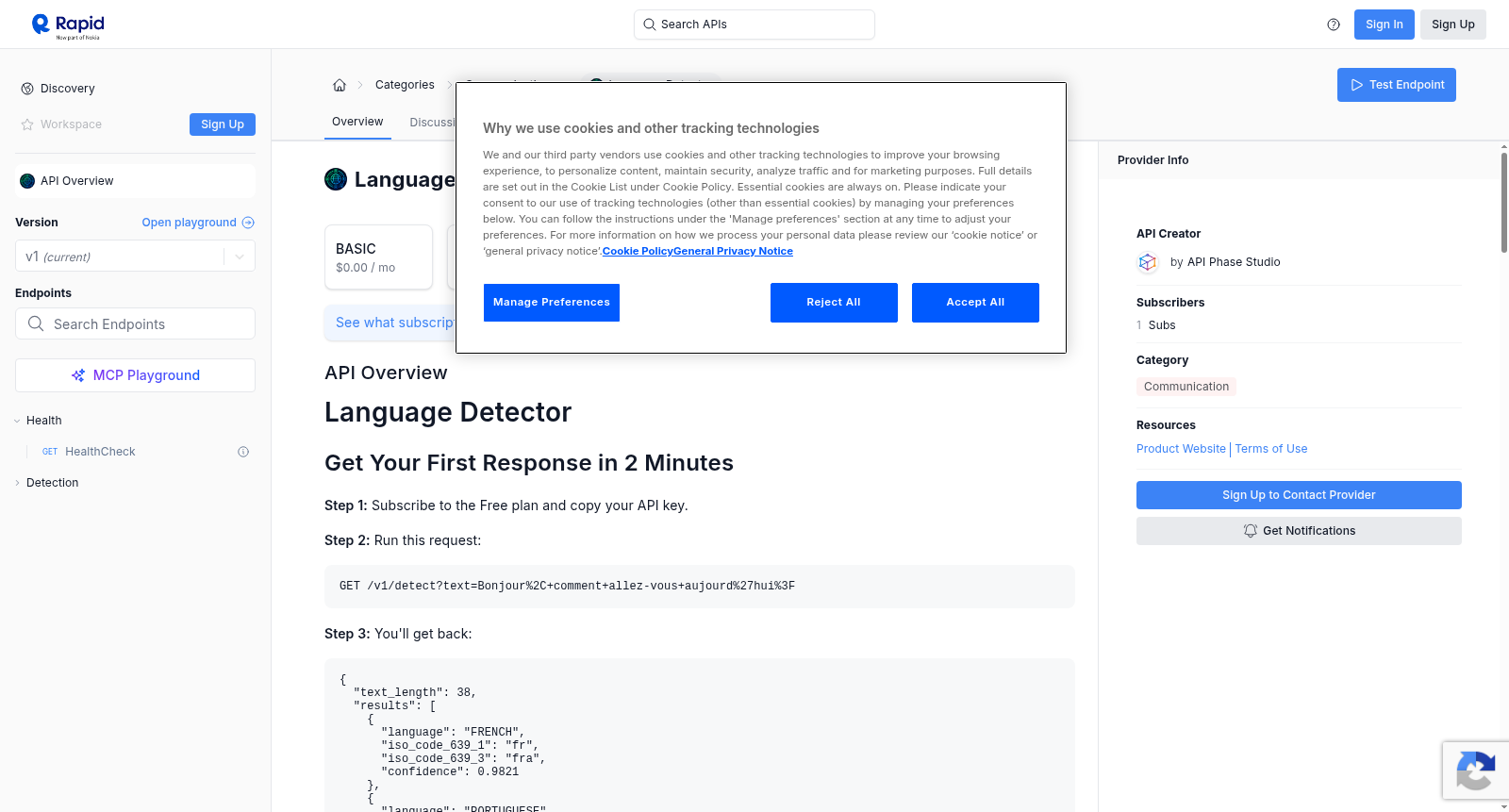Click the Workspace star icon
The image size is (1509, 812).
(x=27, y=124)
